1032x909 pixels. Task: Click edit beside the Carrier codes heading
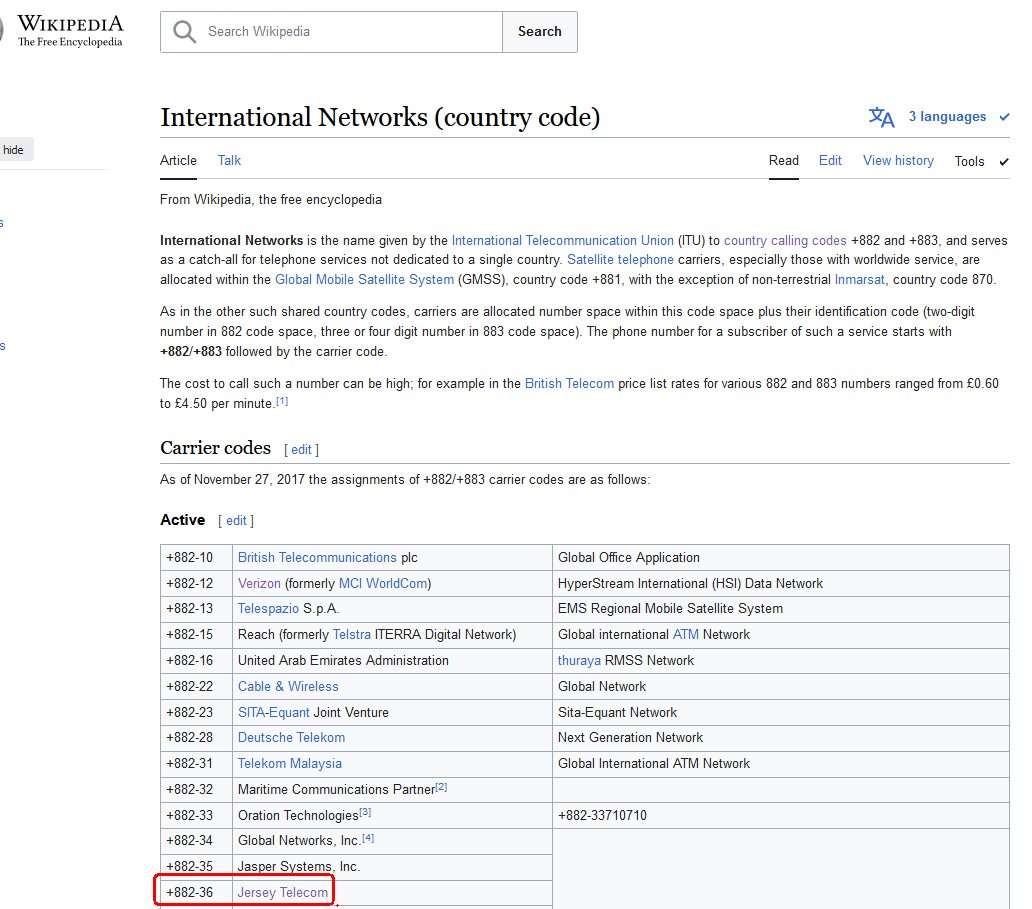coord(301,450)
